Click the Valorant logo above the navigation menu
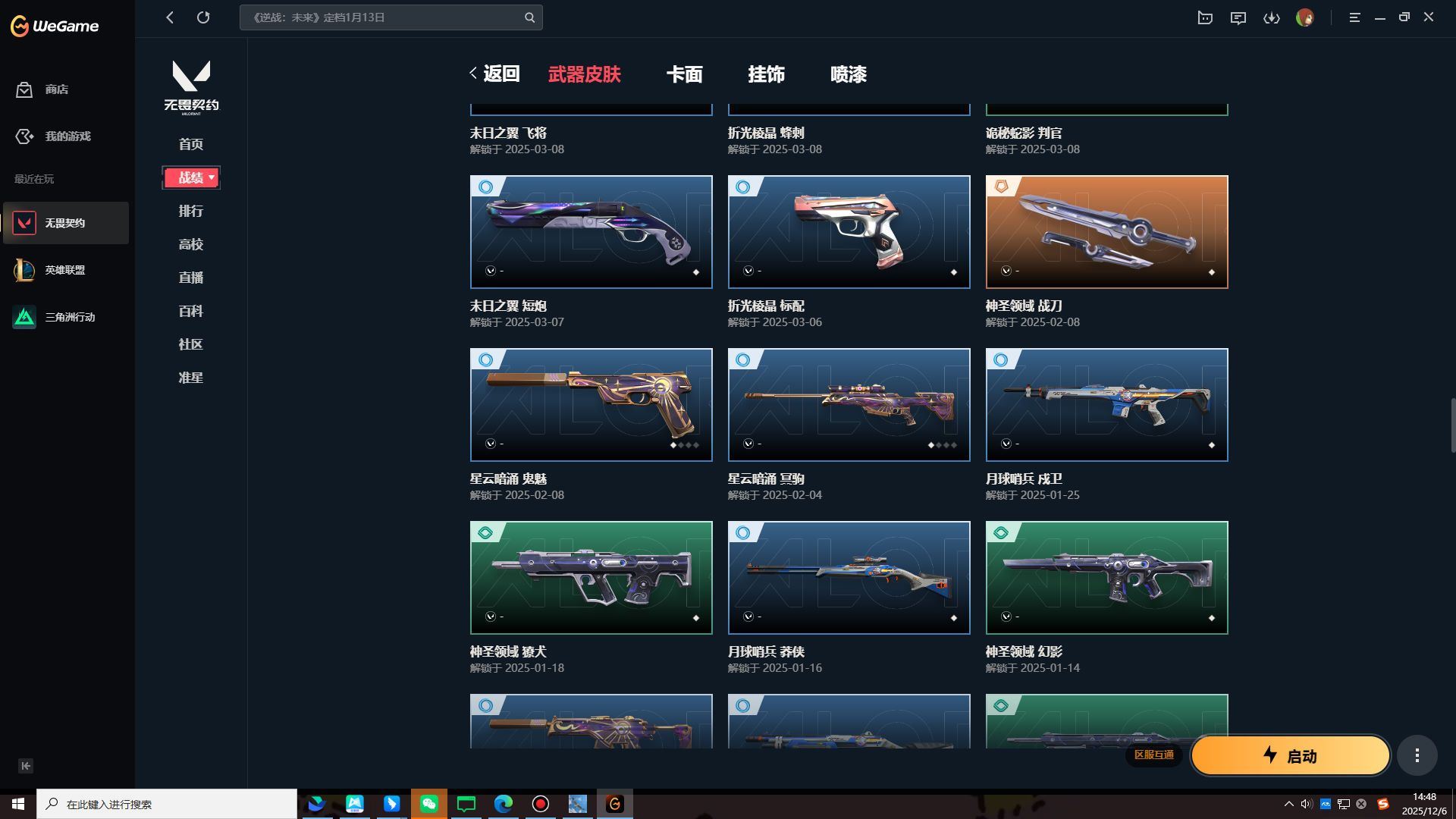Screen dimensions: 1456x819 (x=190, y=85)
